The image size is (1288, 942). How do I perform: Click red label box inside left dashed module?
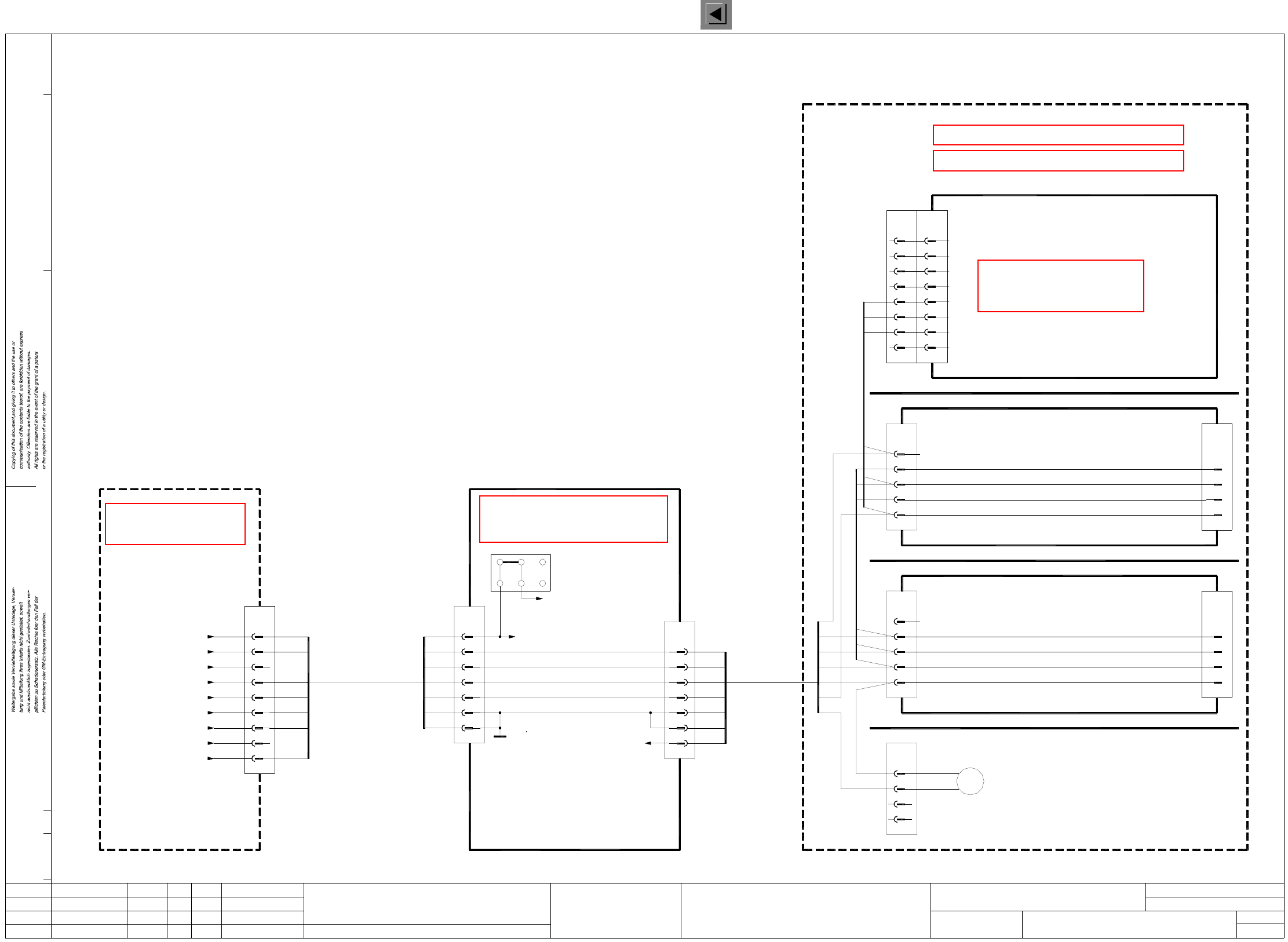click(175, 524)
